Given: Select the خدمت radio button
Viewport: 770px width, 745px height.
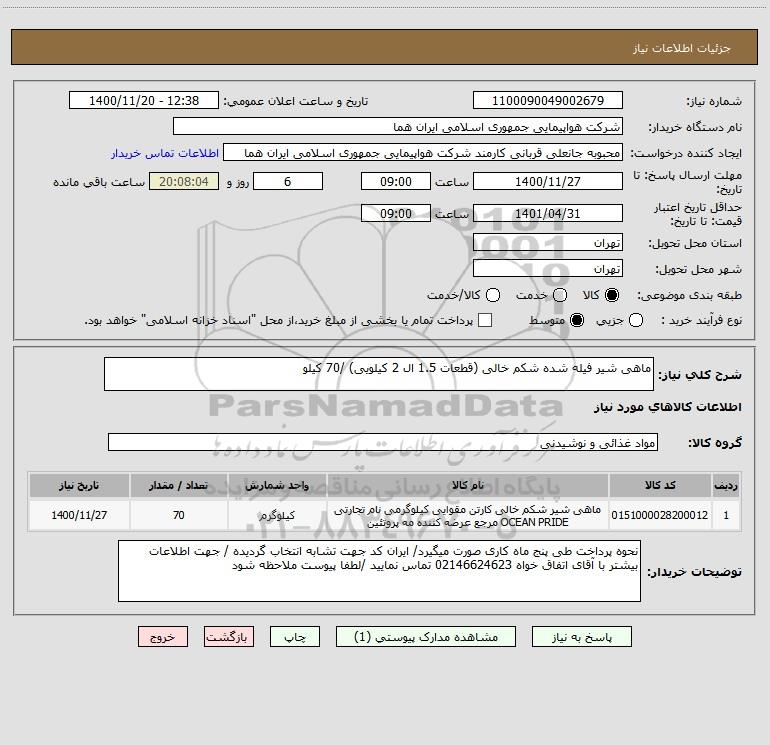Looking at the screenshot, I should pyautogui.click(x=560, y=295).
